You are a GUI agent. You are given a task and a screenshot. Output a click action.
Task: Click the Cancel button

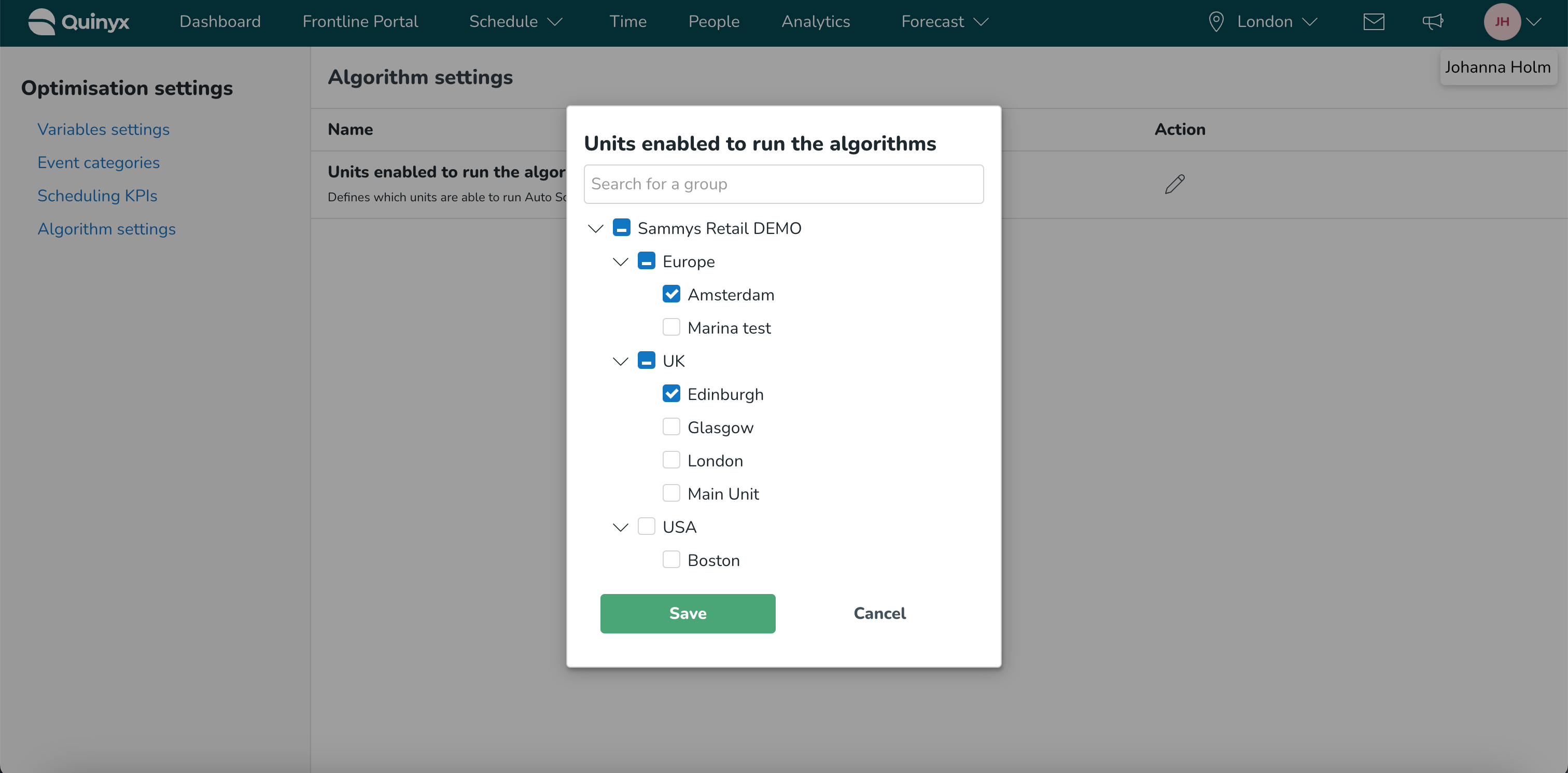pos(879,613)
